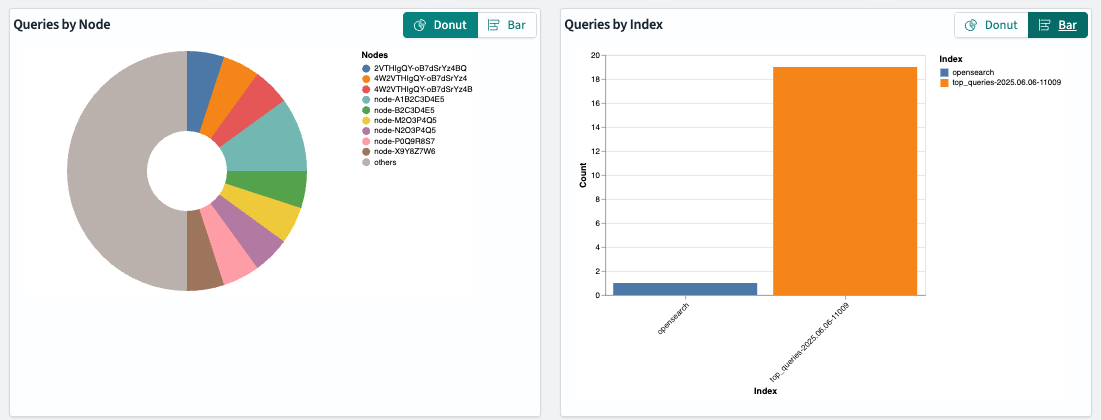The height and width of the screenshot is (420, 1101).
Task: Click the blue opensearch bar
Action: tap(685, 289)
